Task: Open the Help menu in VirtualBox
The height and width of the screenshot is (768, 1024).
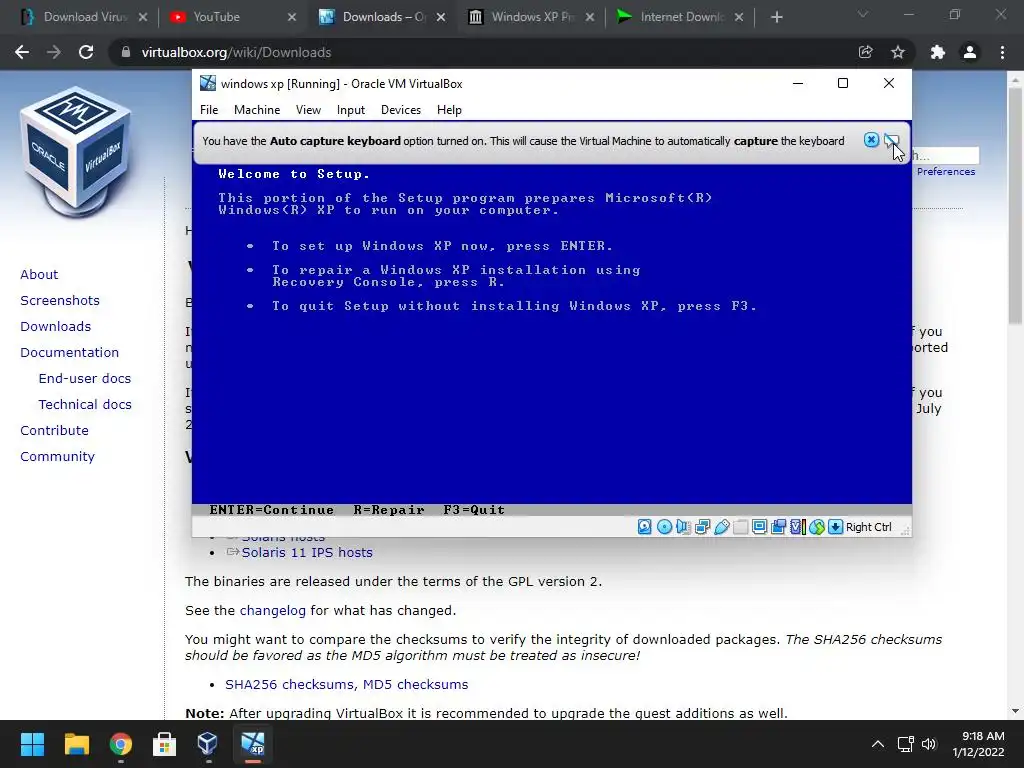Action: pos(449,110)
